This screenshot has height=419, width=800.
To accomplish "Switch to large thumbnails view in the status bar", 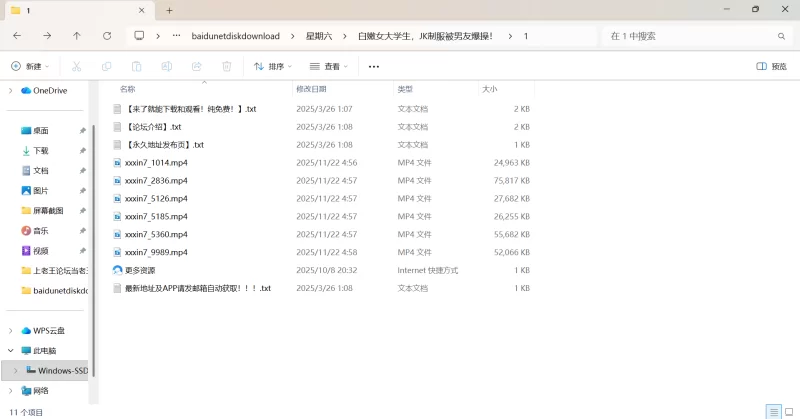I will (788, 412).
